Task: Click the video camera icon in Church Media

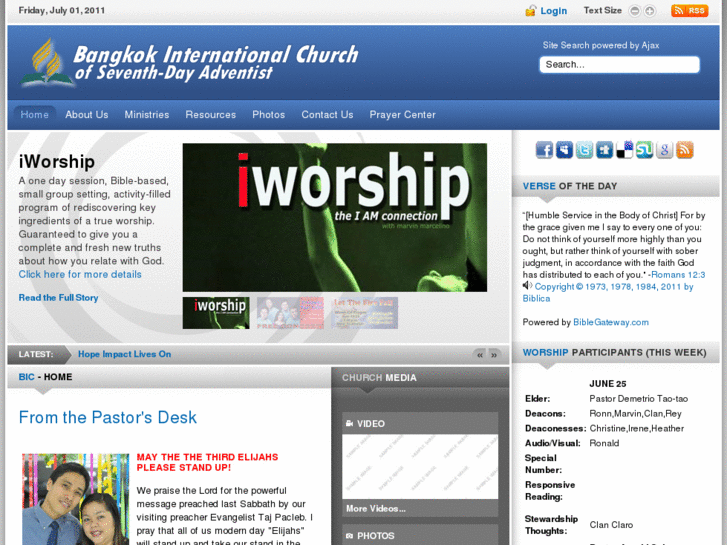Action: point(350,423)
